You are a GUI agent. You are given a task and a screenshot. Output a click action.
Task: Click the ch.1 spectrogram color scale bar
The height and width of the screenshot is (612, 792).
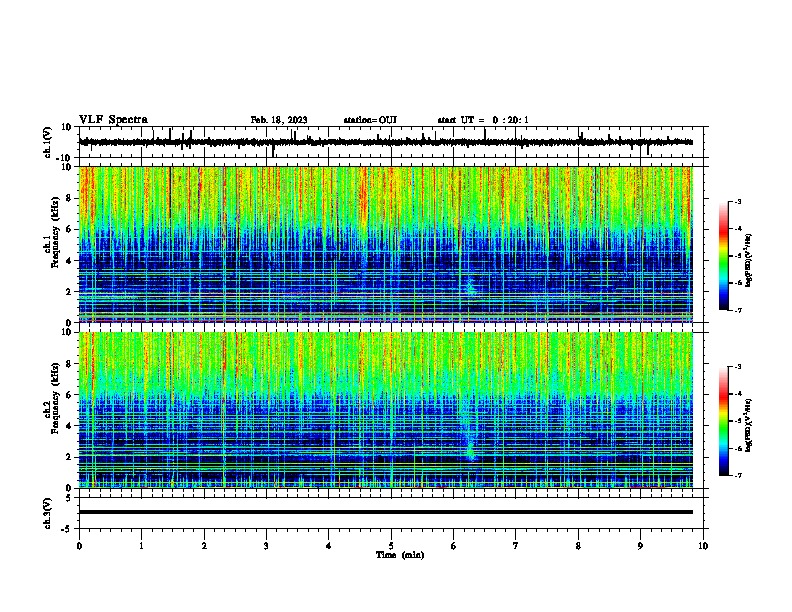(x=723, y=256)
